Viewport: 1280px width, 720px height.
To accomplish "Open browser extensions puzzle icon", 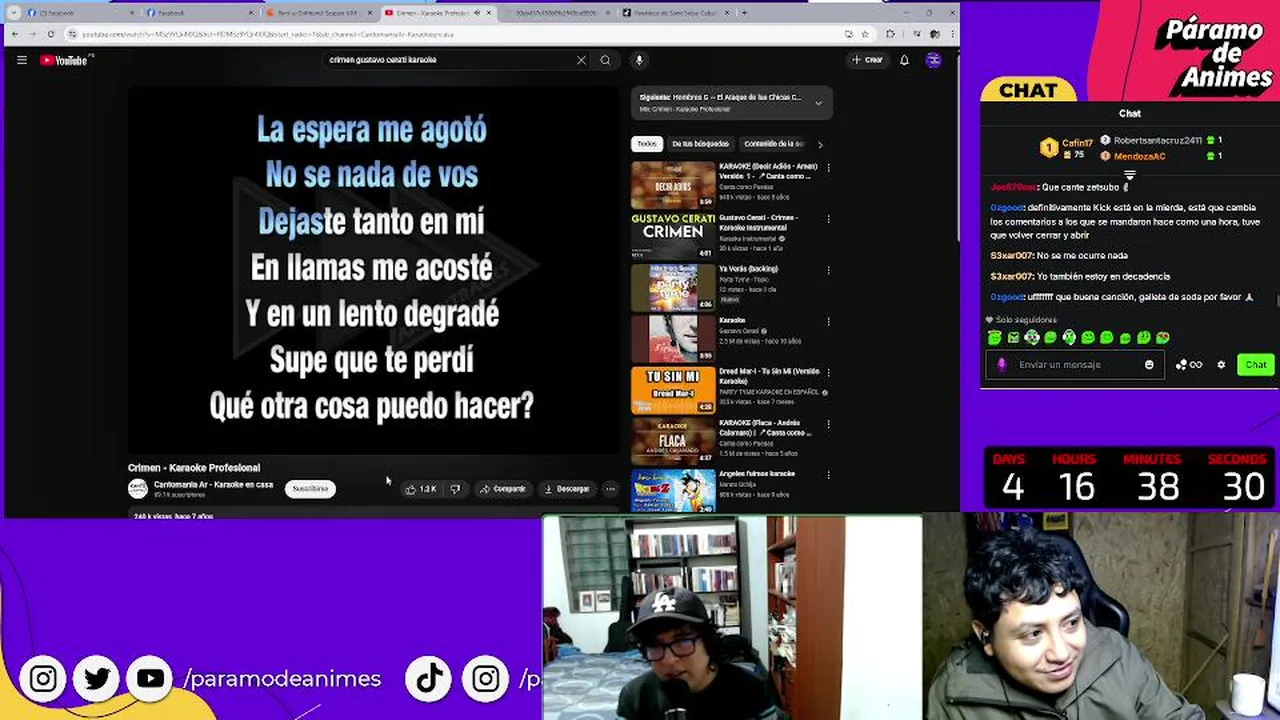I will pos(890,34).
